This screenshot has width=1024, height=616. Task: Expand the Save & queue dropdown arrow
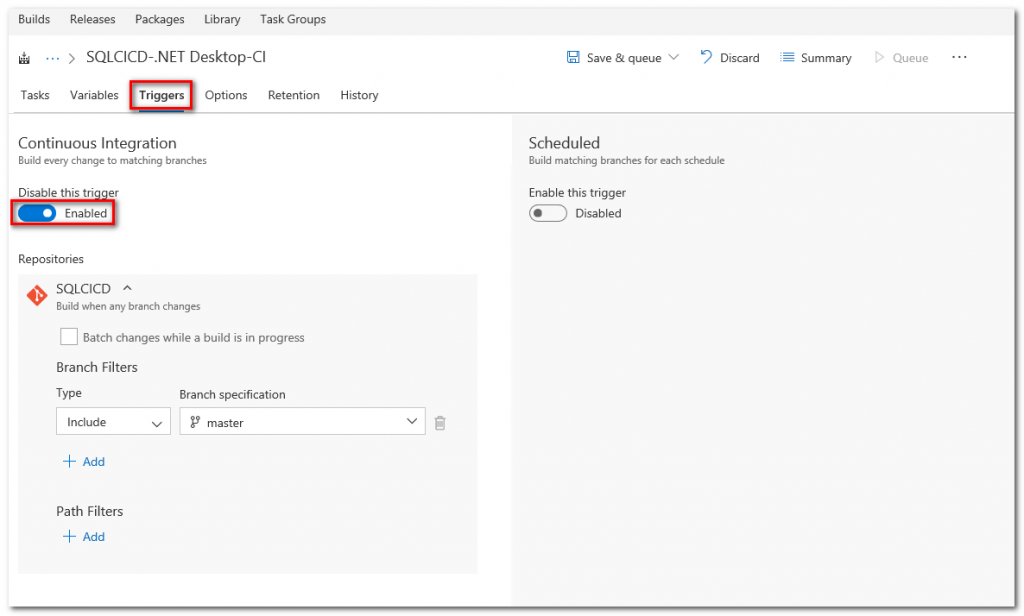click(x=674, y=57)
